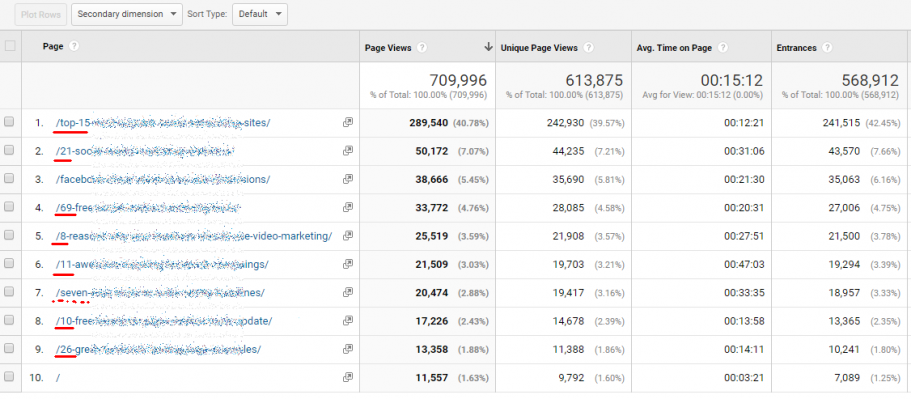Open external link icon for row 2

pos(347,151)
